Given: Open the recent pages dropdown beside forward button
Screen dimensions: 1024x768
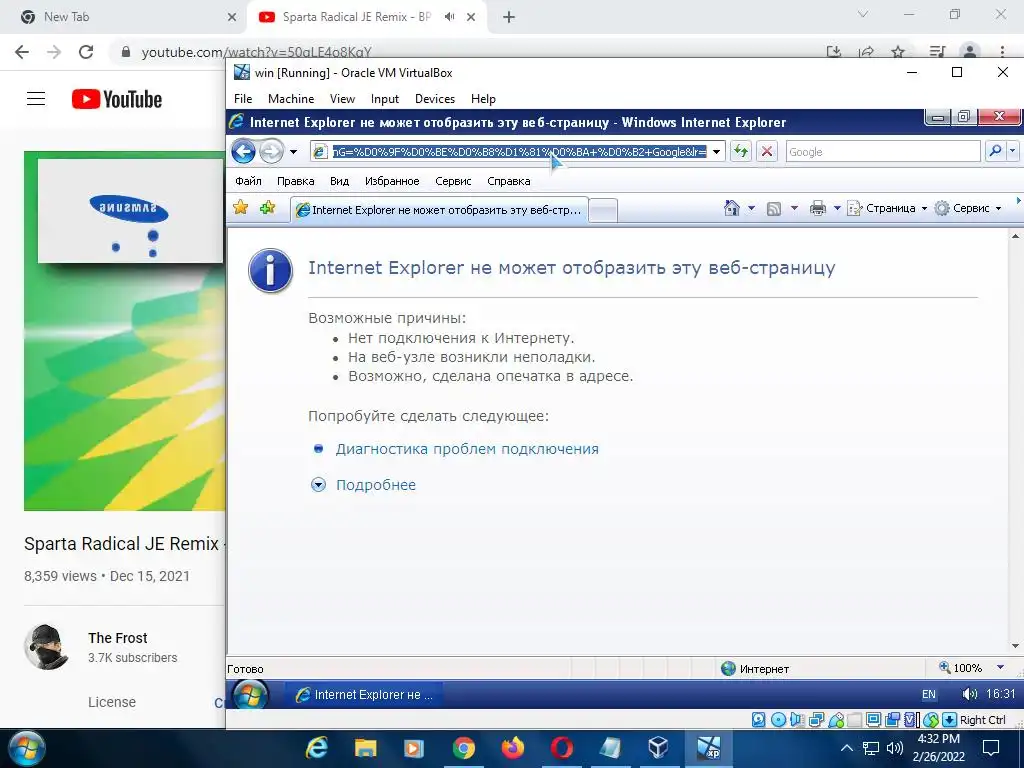Looking at the screenshot, I should [x=293, y=152].
